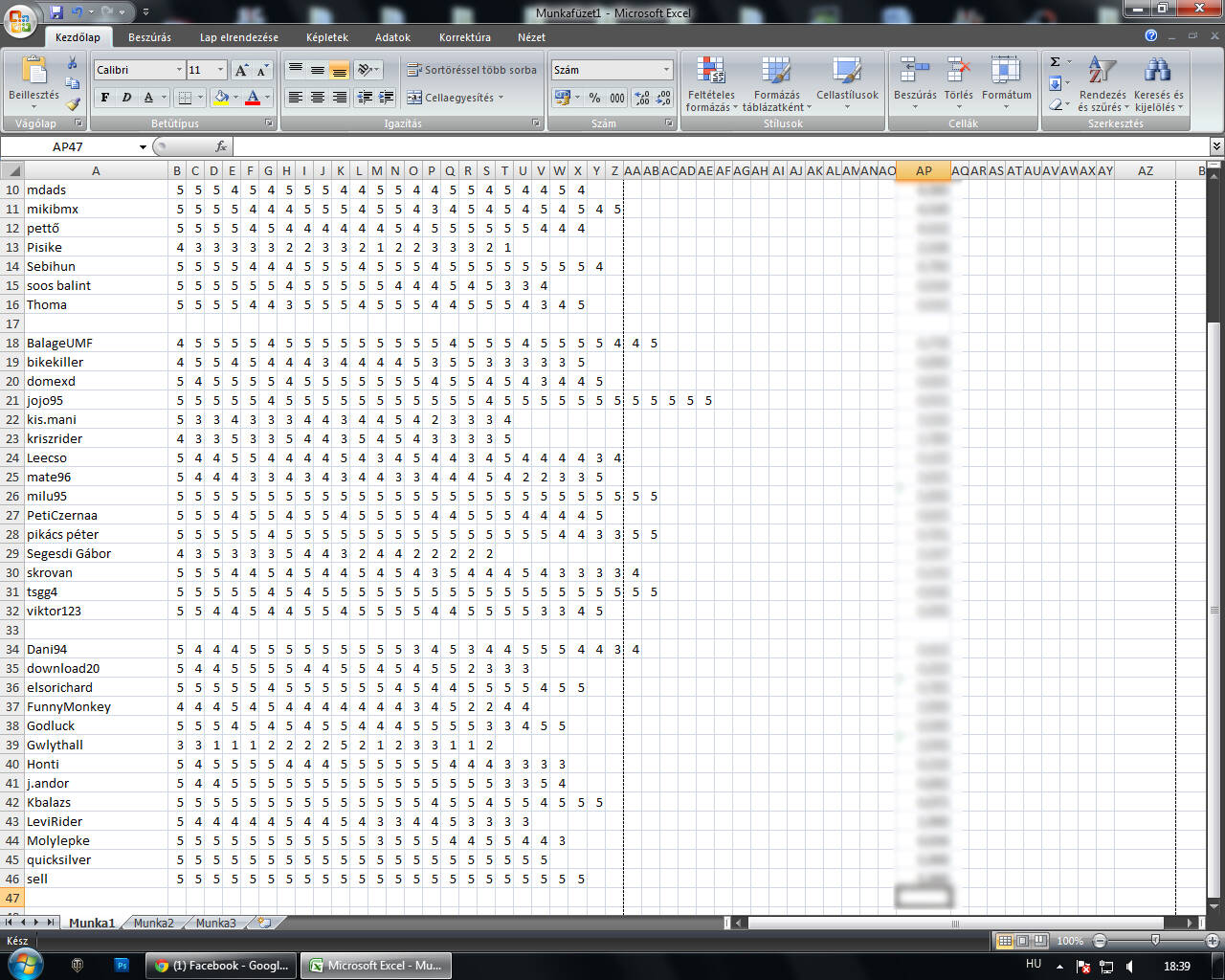
Task: Toggle italic formatting with D button
Action: 125,98
